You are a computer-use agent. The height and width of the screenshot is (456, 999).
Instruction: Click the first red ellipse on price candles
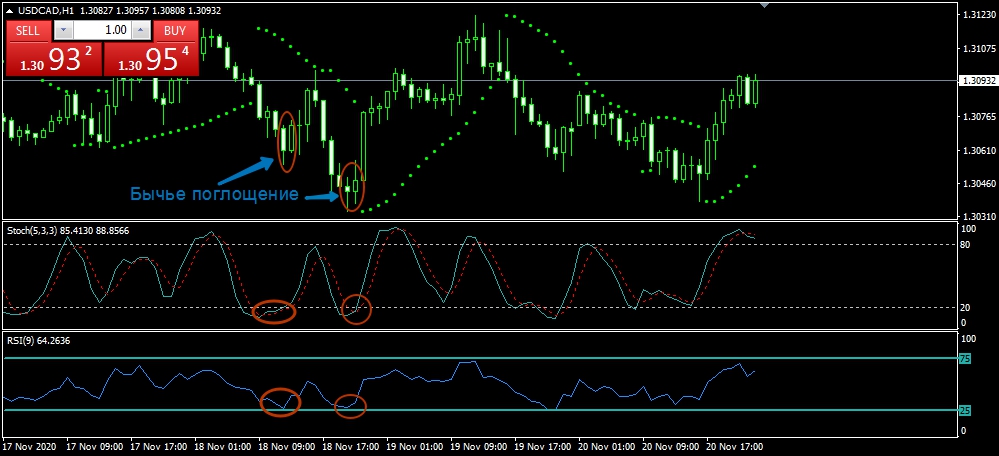pyautogui.click(x=288, y=140)
